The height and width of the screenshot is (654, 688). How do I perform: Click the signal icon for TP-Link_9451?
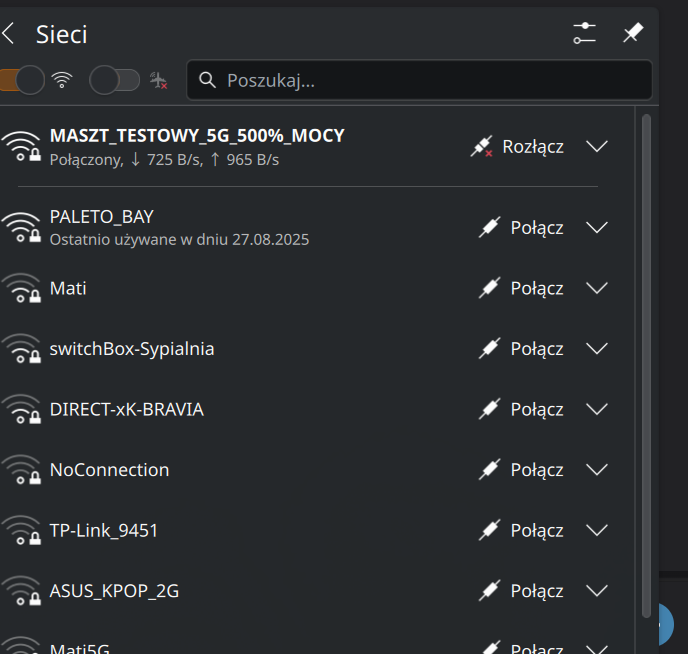[x=20, y=530]
